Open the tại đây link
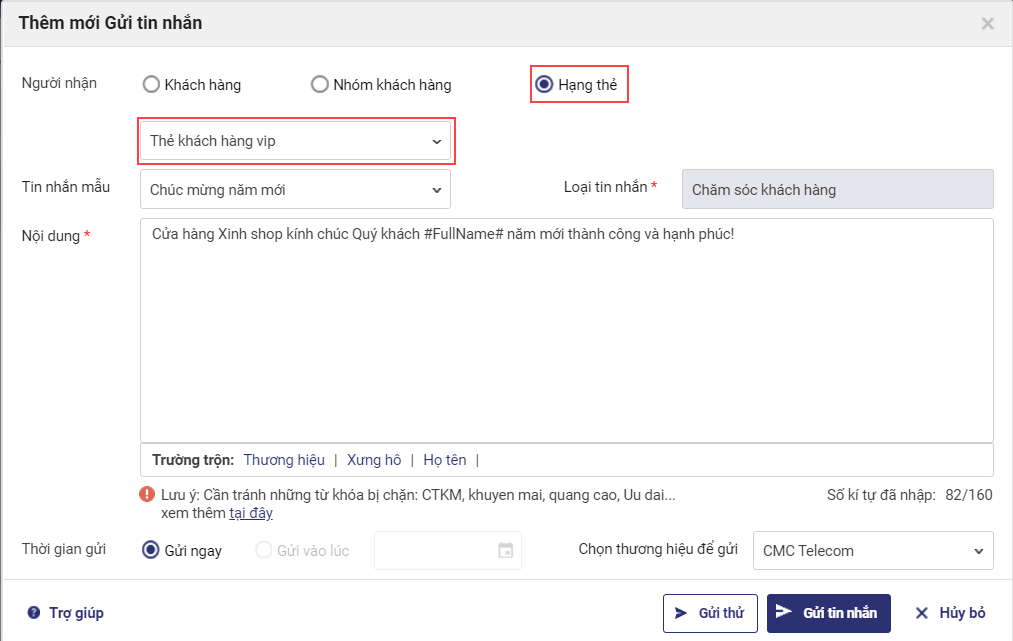 point(251,513)
